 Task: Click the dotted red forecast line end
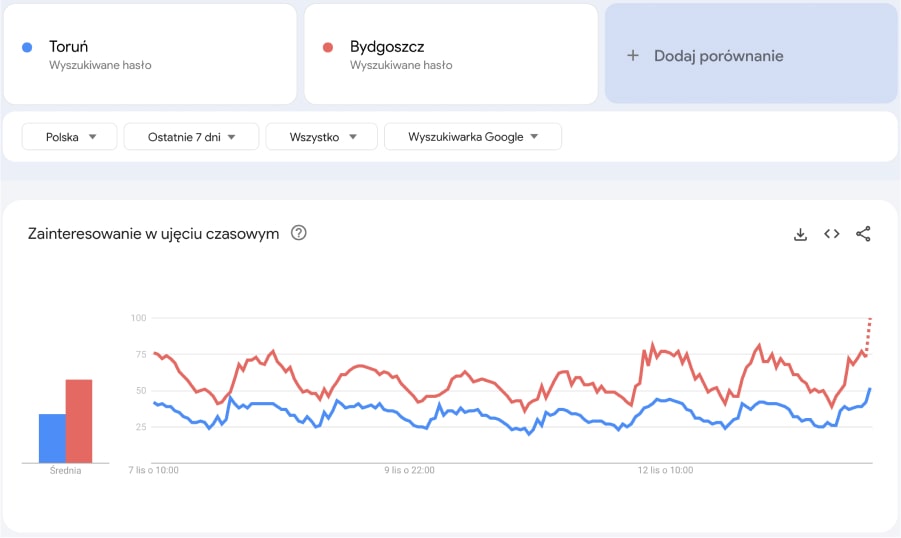[x=870, y=322]
